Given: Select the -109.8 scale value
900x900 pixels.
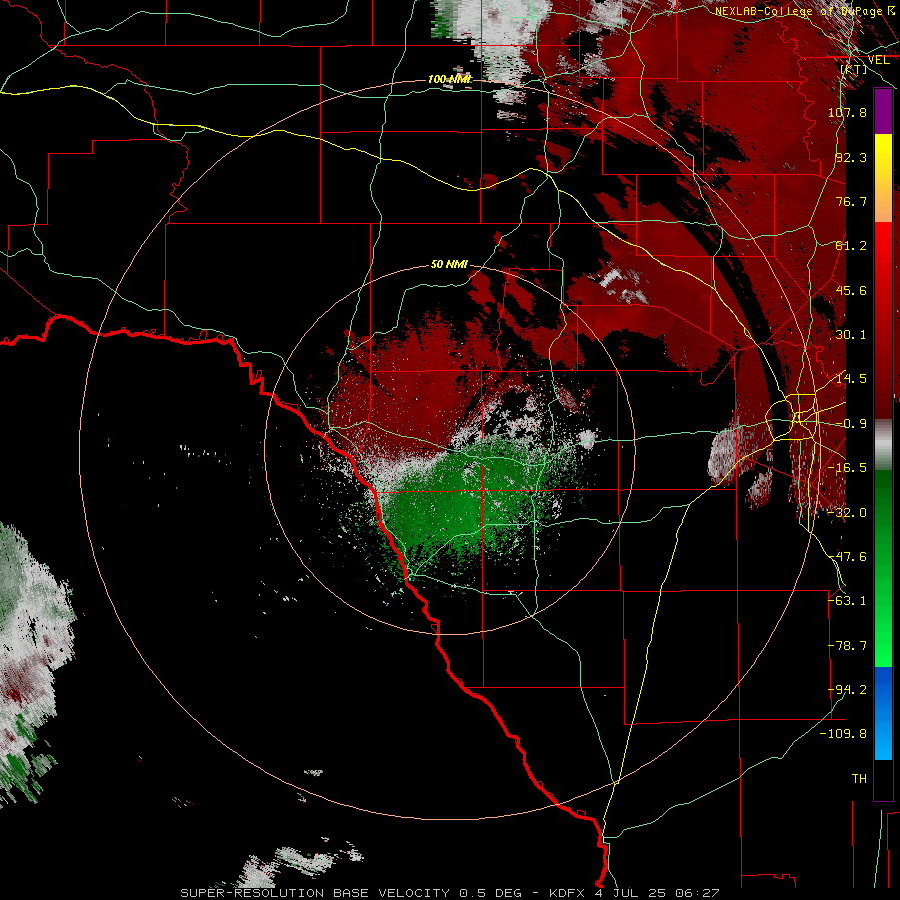Looking at the screenshot, I should pos(844,734).
